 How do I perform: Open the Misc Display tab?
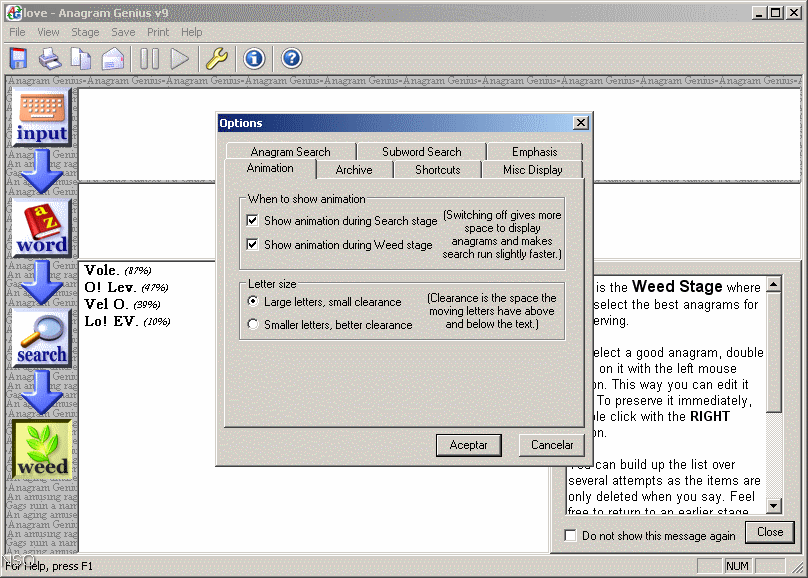[532, 170]
